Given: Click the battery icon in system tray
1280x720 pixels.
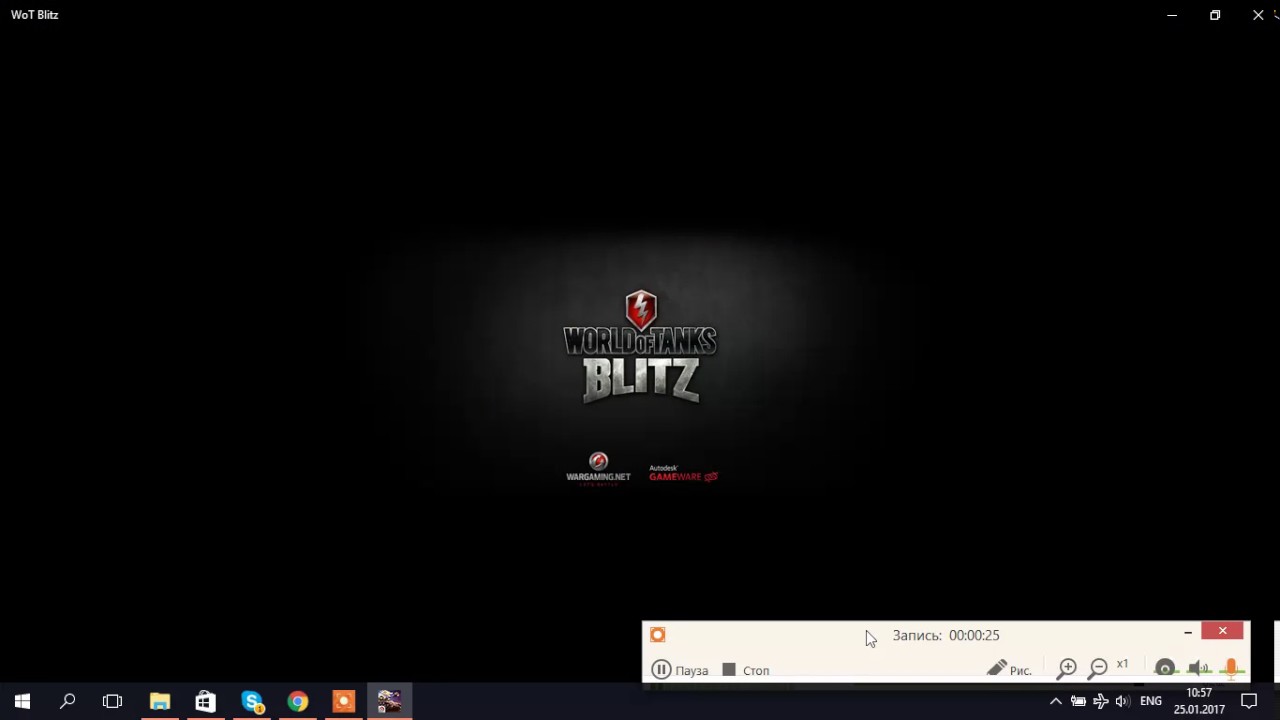Looking at the screenshot, I should click(1078, 702).
